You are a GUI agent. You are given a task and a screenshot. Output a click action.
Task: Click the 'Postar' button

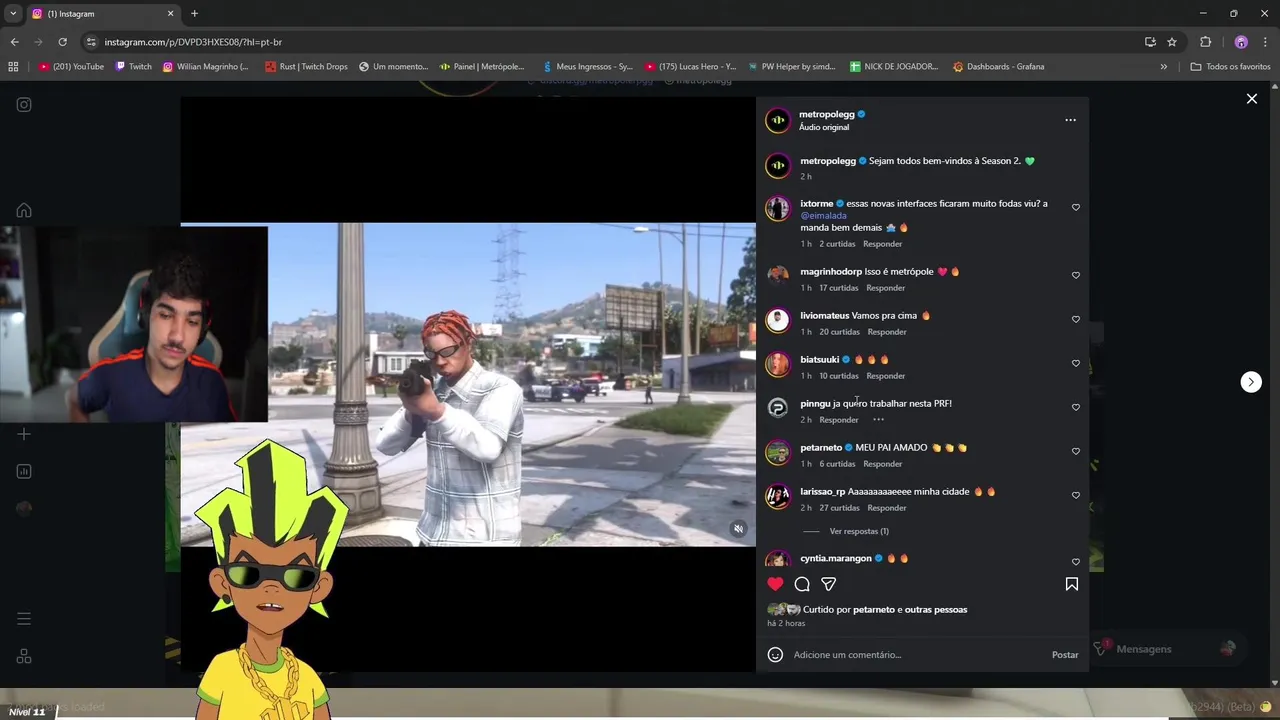click(1065, 655)
